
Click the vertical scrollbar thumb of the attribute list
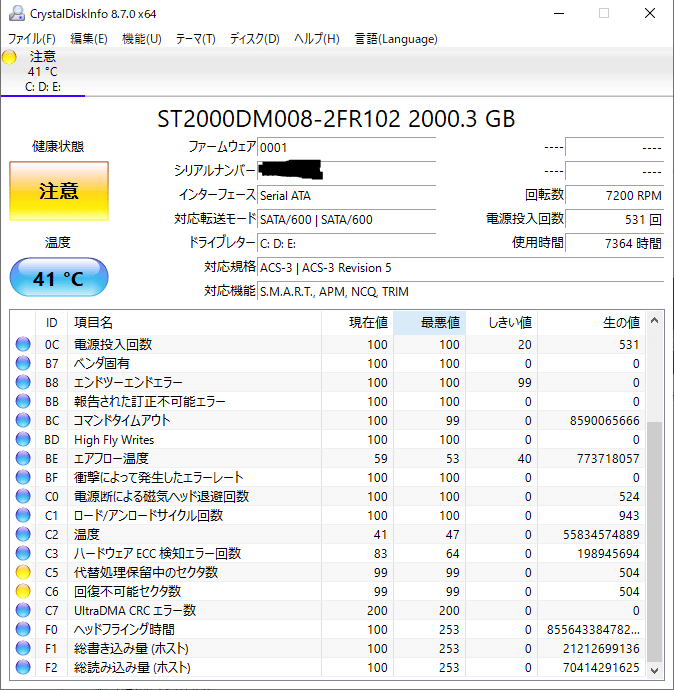(x=654, y=542)
